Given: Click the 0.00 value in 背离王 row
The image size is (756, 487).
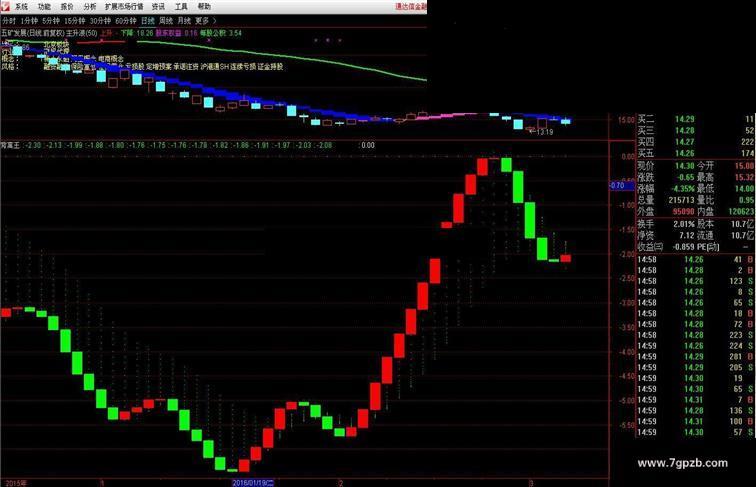Looking at the screenshot, I should pyautogui.click(x=368, y=145).
